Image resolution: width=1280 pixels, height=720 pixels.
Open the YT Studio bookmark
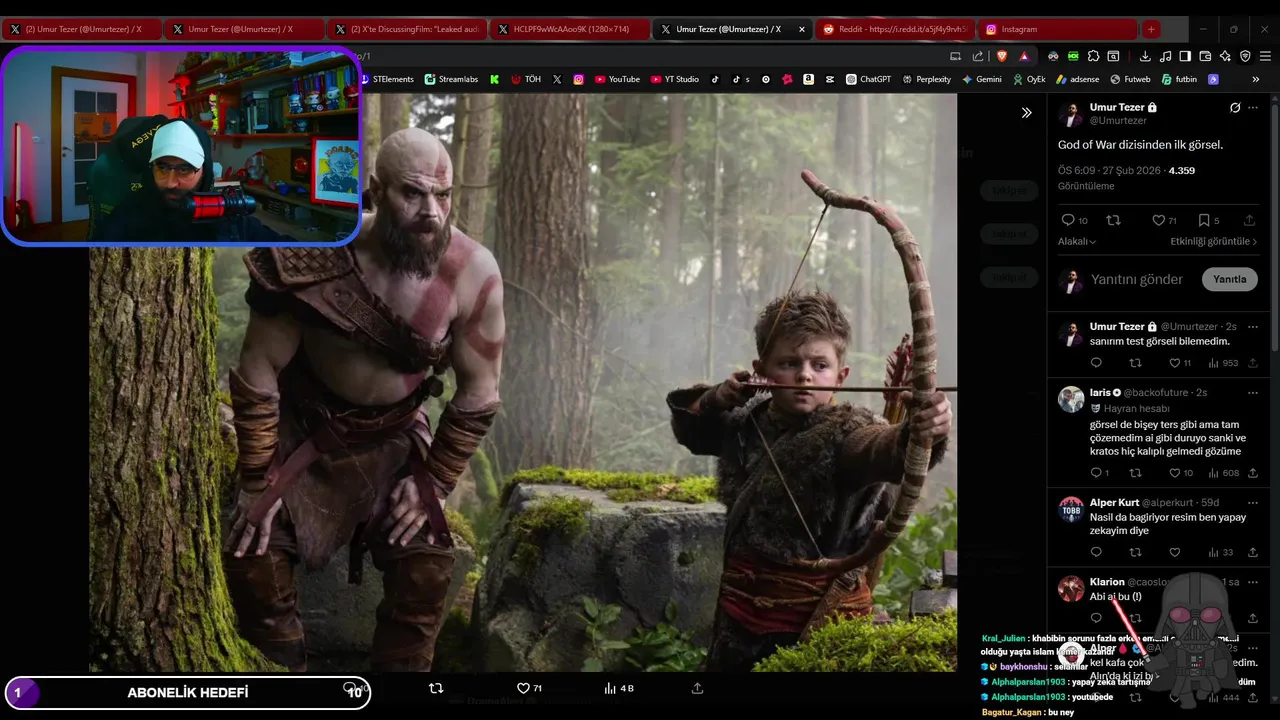[674, 79]
